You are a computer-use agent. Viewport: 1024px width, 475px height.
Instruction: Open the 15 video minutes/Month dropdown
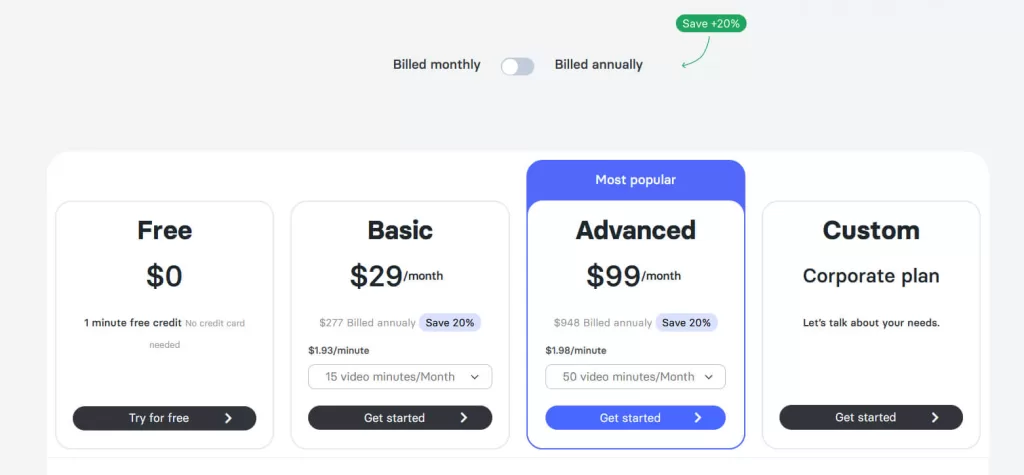click(x=400, y=377)
